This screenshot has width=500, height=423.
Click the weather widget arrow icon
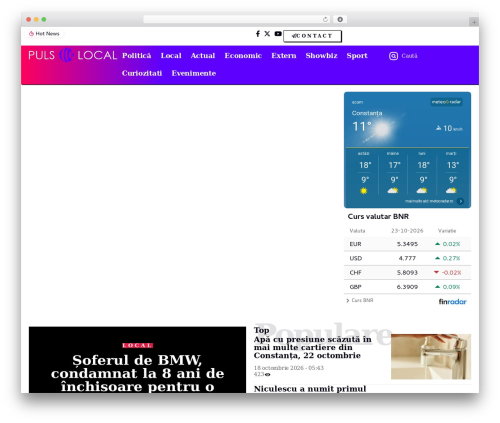point(460,201)
